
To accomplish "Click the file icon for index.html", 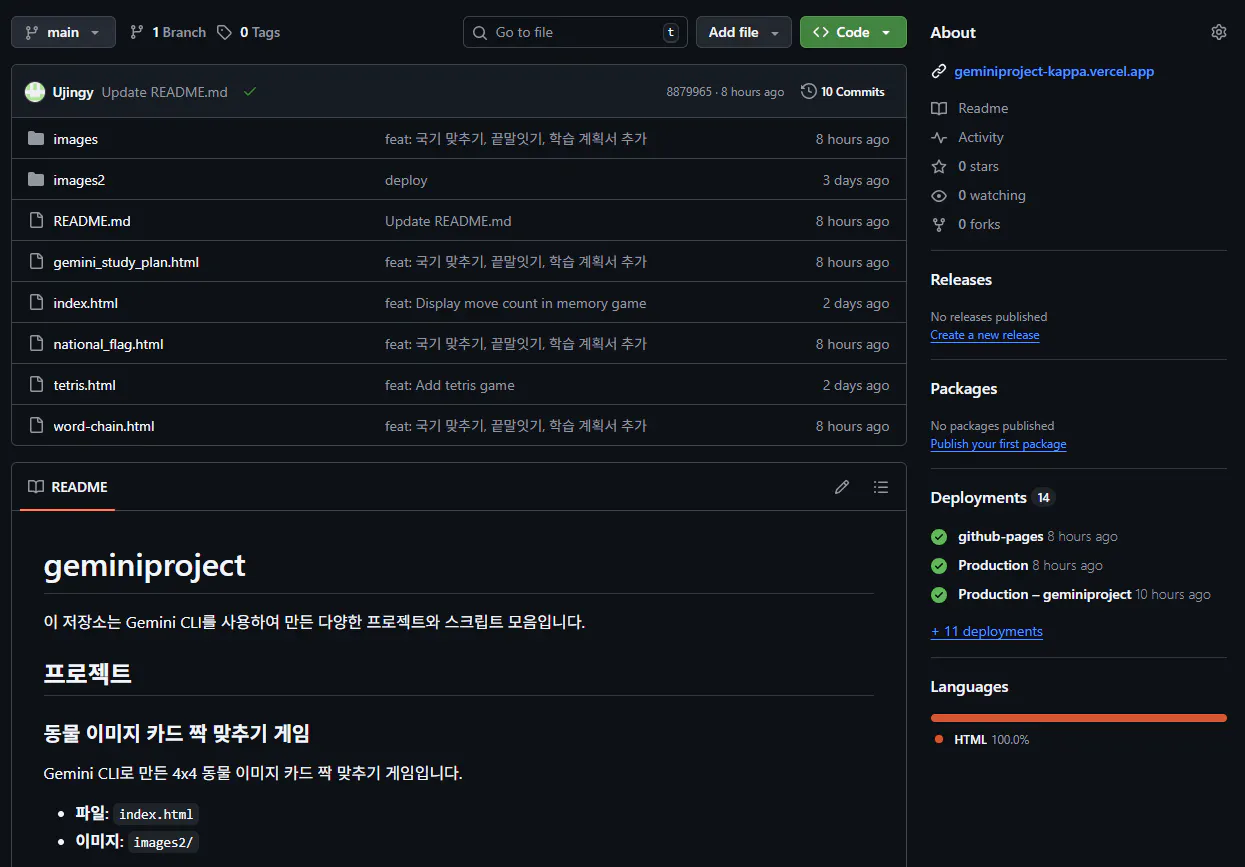I will pyautogui.click(x=36, y=303).
